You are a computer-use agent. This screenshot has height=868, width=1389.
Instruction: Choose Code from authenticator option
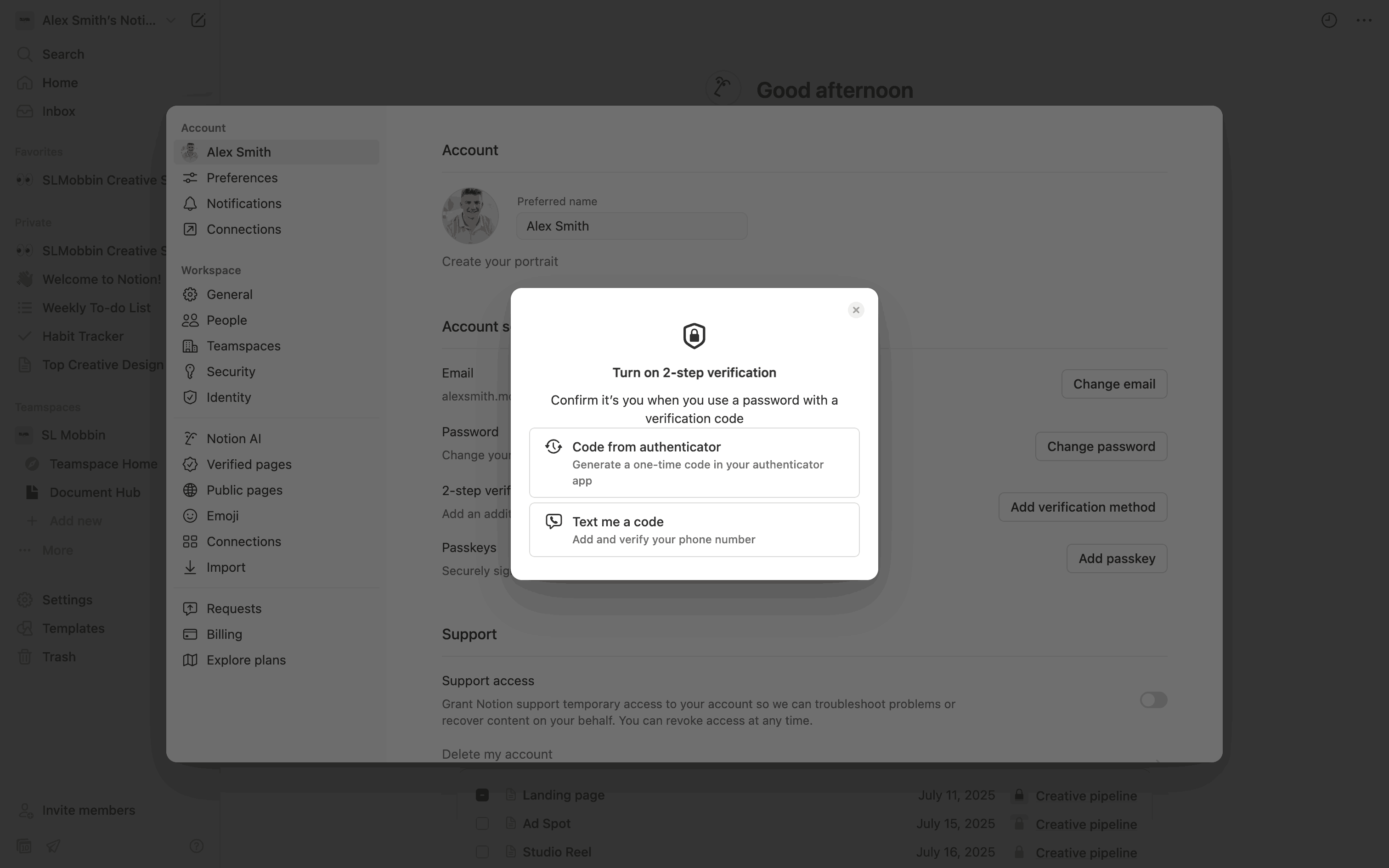coord(694,463)
